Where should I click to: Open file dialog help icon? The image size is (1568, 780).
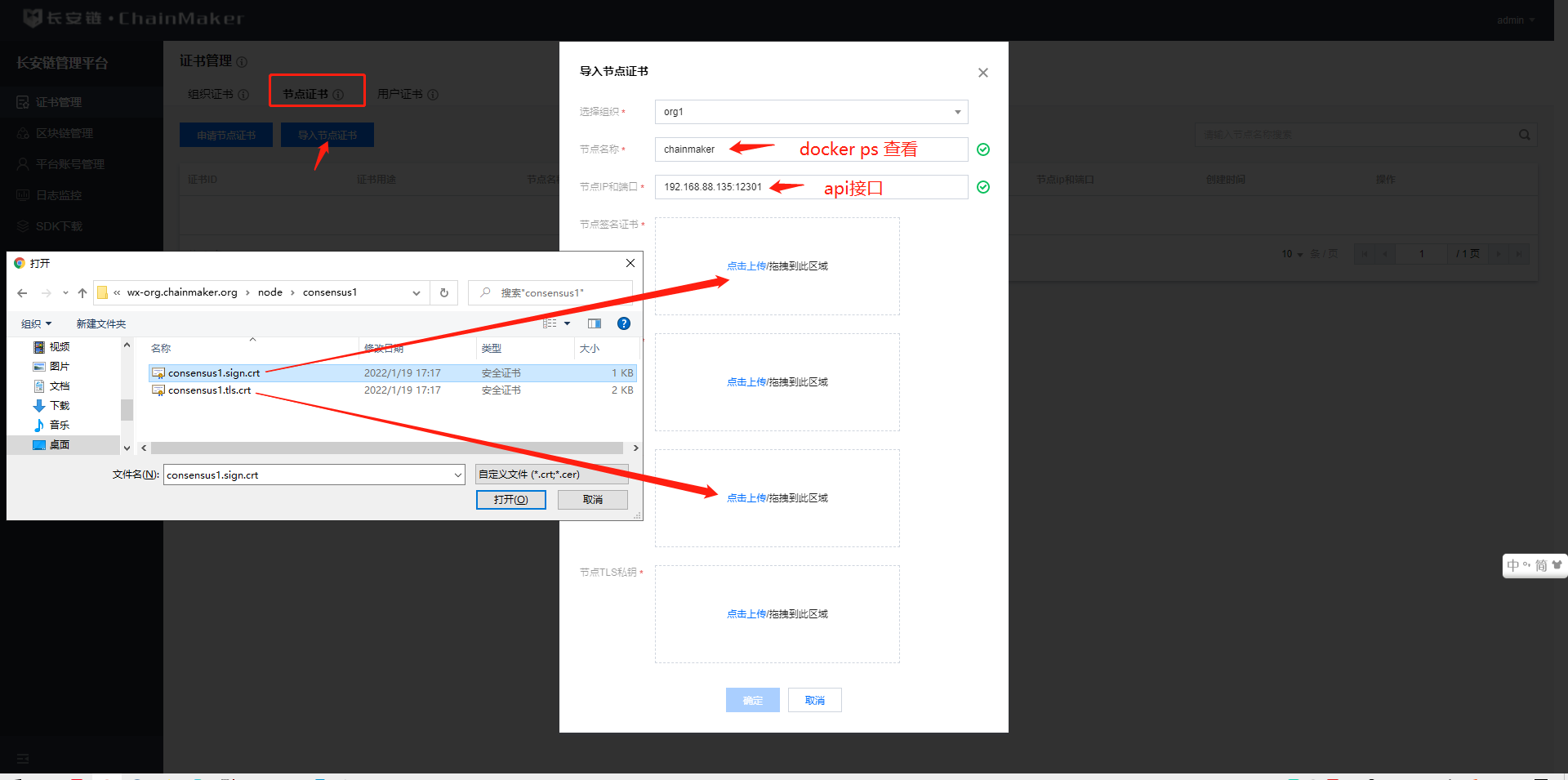[624, 323]
